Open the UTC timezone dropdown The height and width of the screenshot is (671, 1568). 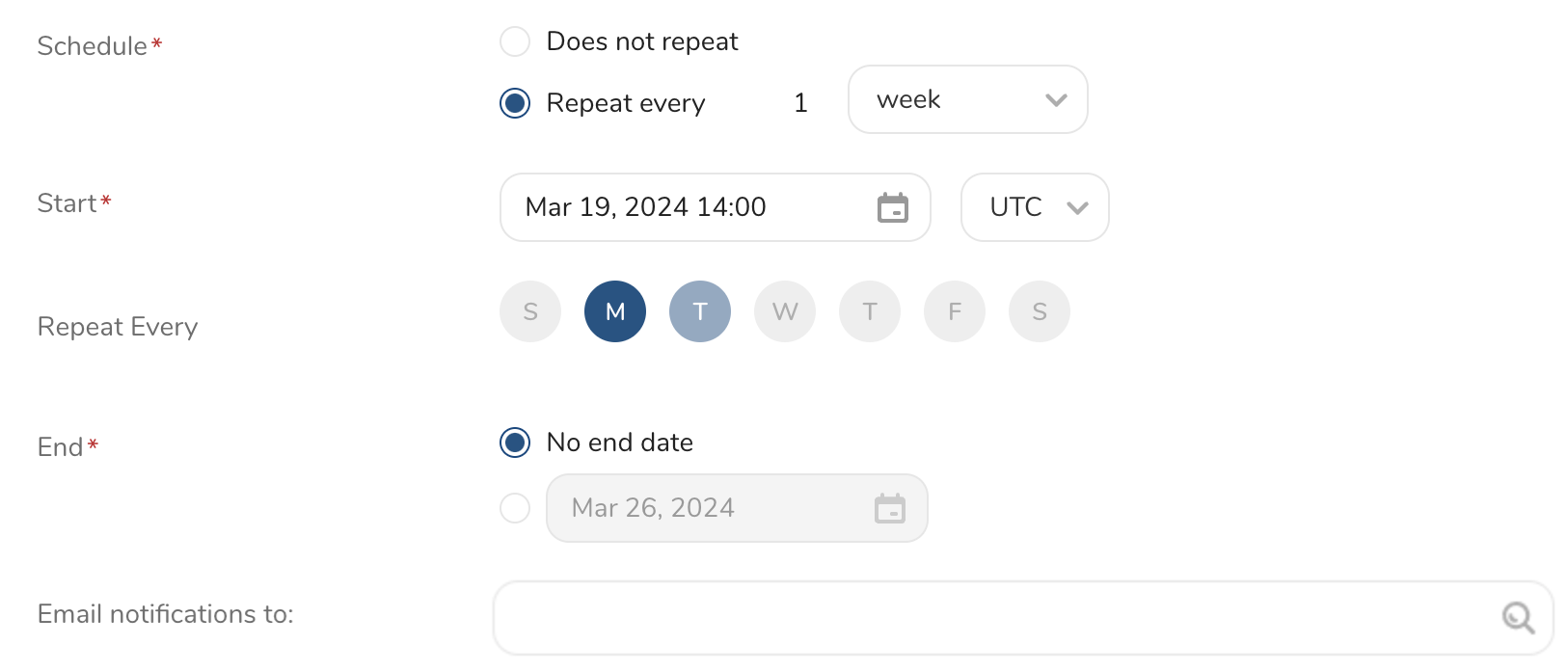(1034, 207)
